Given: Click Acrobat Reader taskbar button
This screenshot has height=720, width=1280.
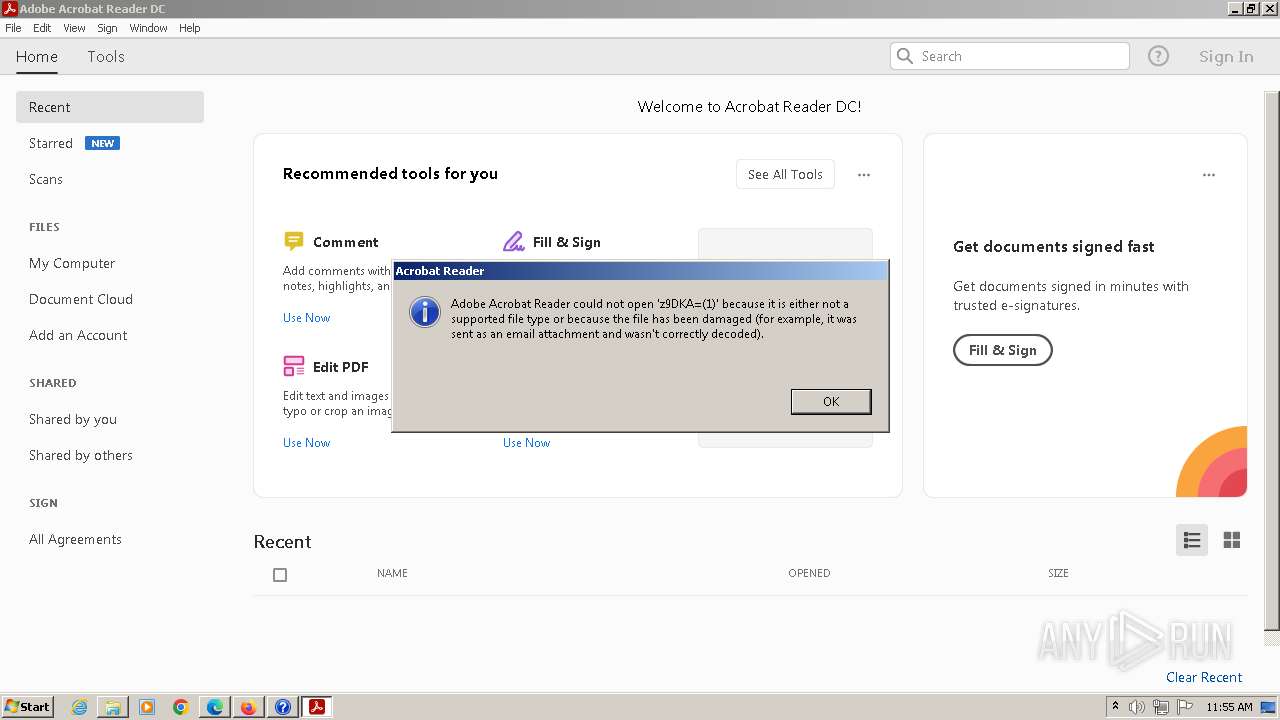Looking at the screenshot, I should pyautogui.click(x=317, y=707).
